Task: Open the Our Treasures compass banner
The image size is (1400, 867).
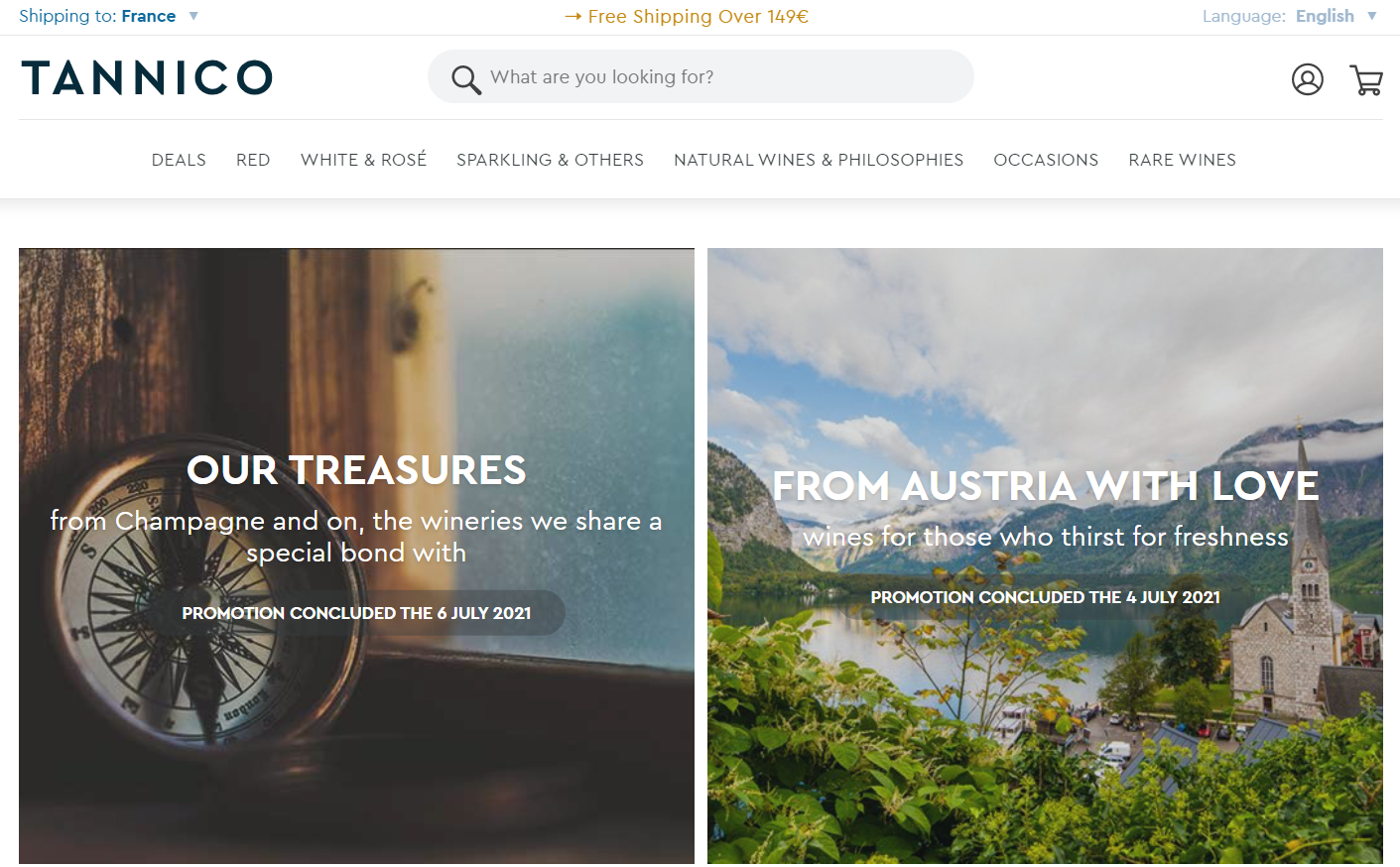Action: (356, 556)
